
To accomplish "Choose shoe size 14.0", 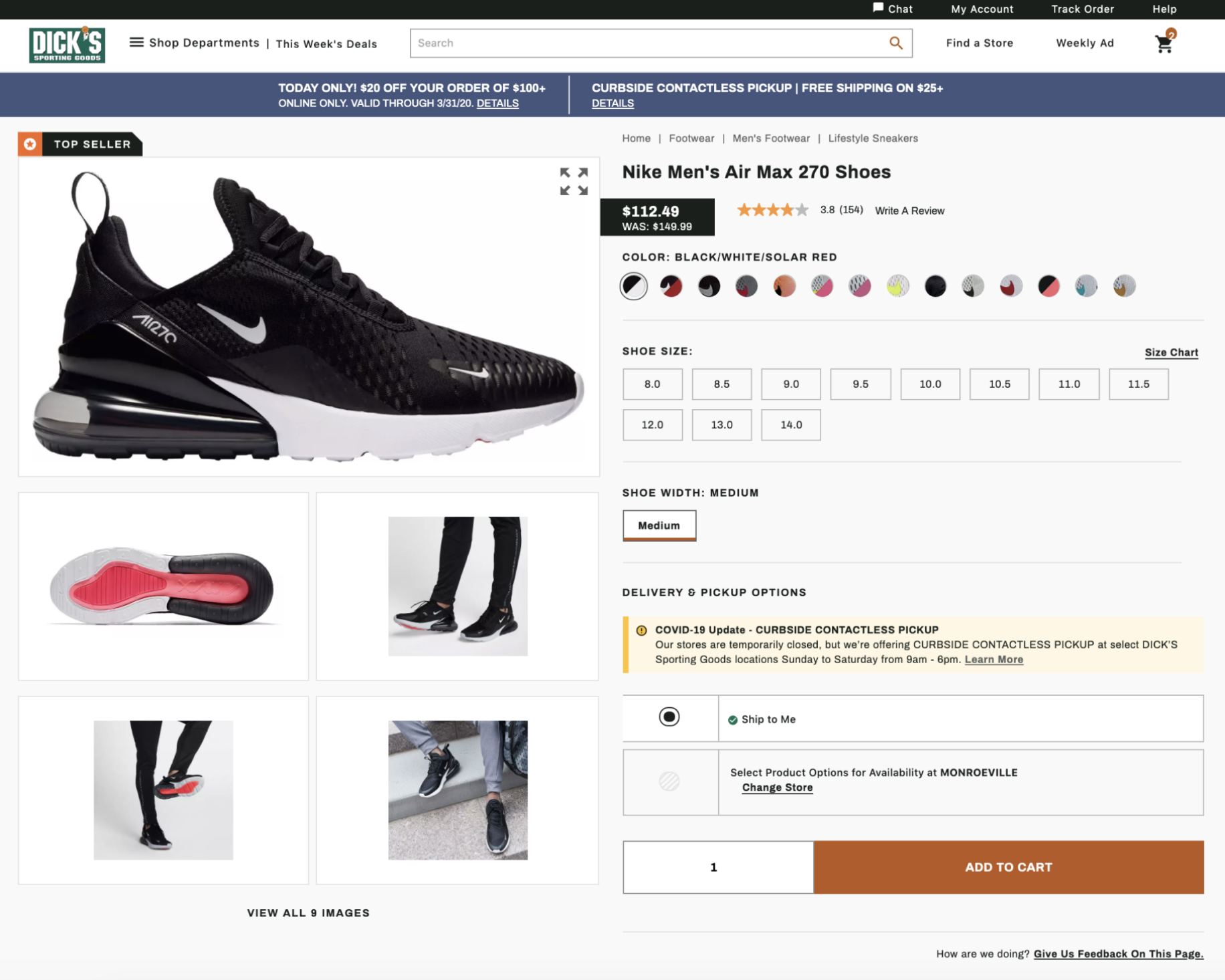I will pos(791,425).
